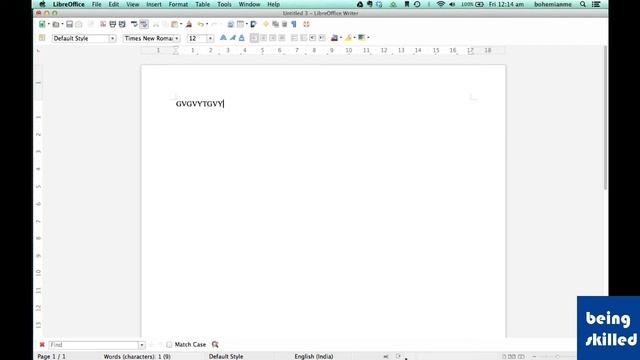
Task: Open the View menu
Action: coord(133,4)
